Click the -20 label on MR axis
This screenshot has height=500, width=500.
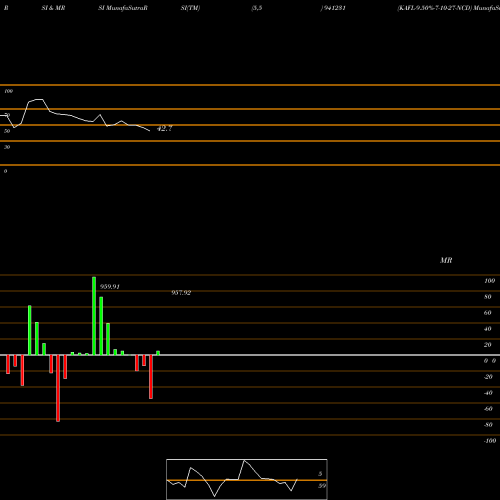(488, 377)
